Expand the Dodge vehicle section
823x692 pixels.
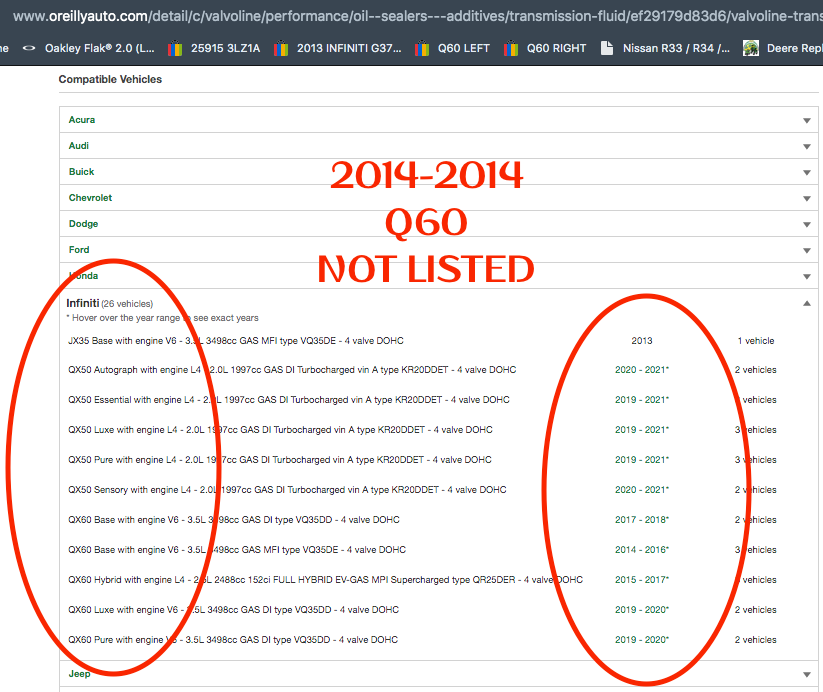pyautogui.click(x=806, y=224)
